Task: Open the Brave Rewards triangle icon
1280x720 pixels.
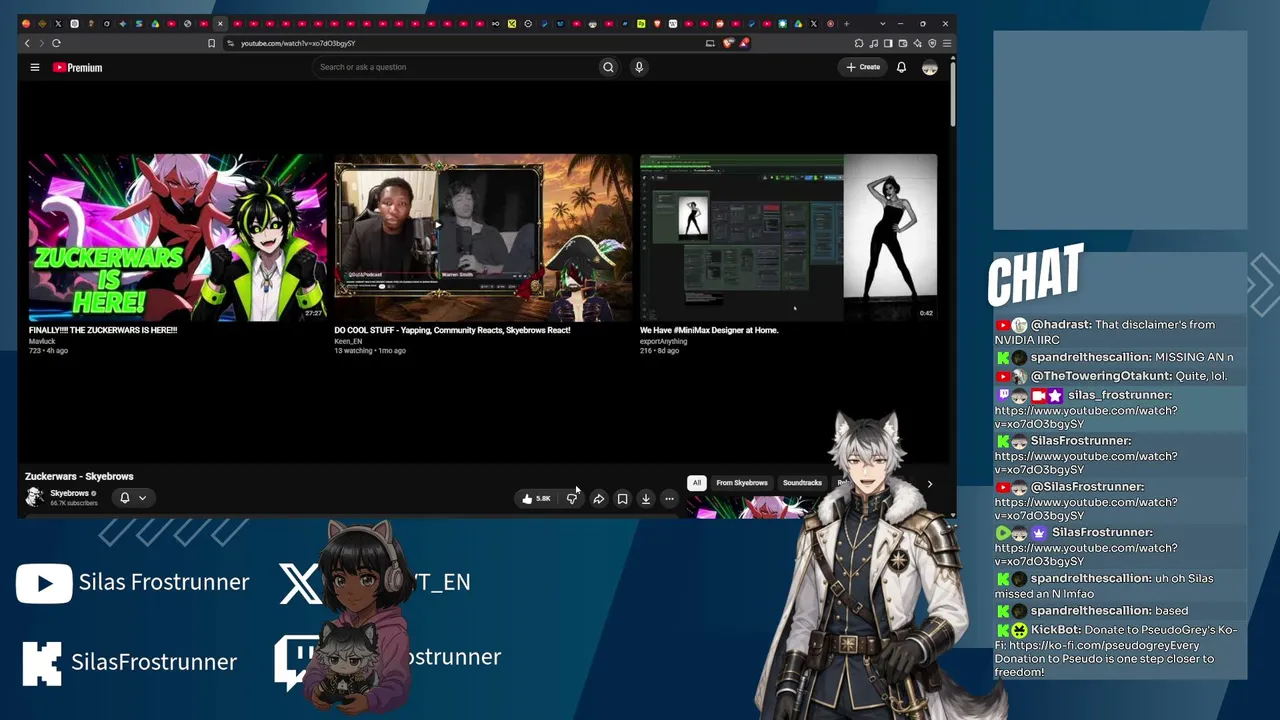Action: click(744, 43)
